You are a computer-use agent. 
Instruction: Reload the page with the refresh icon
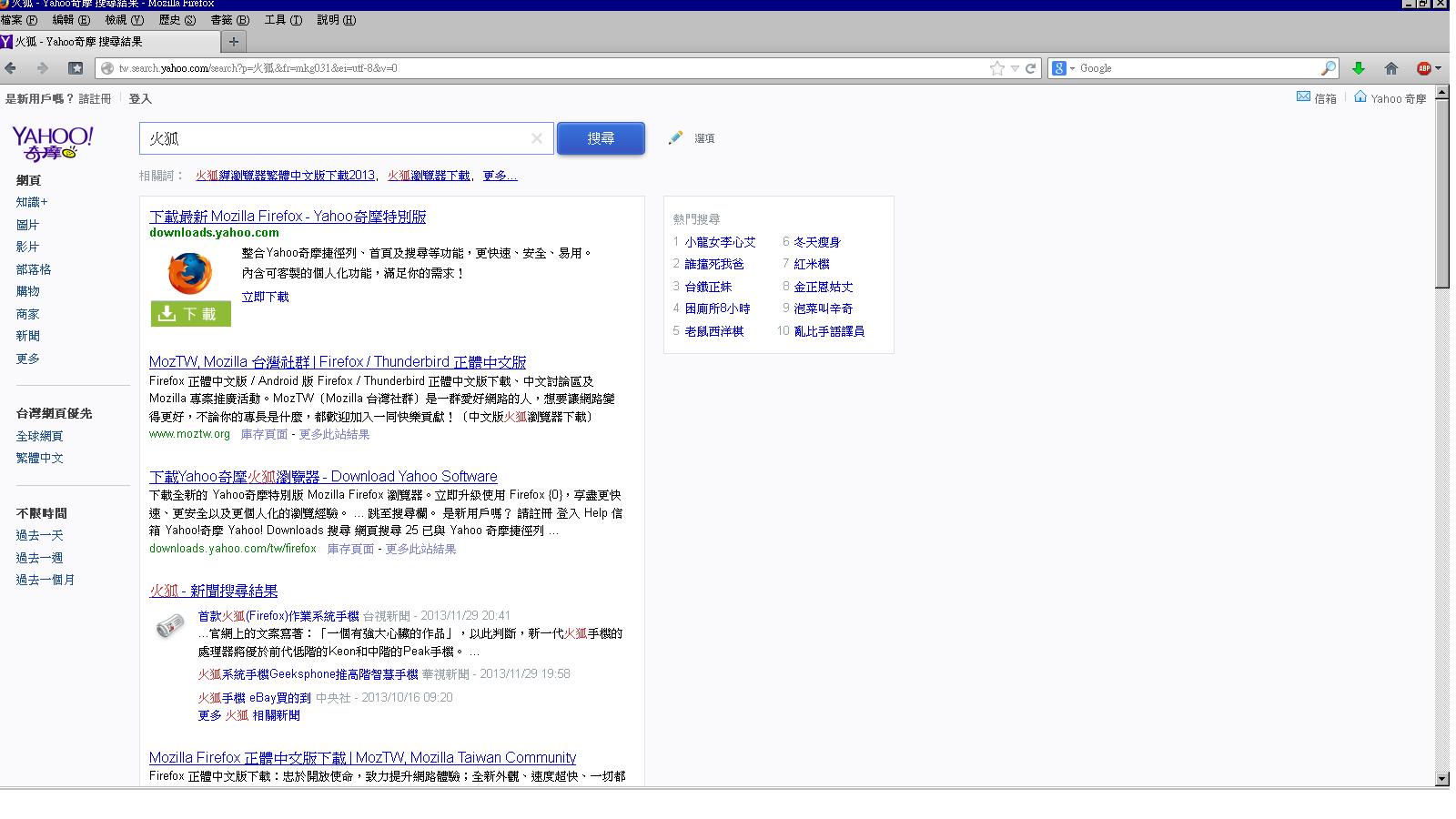pos(1031,68)
